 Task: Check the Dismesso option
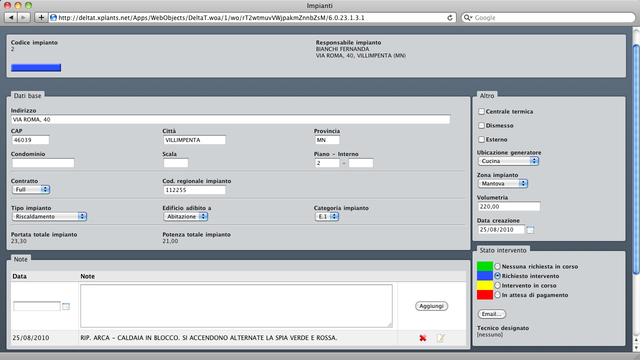[x=482, y=125]
